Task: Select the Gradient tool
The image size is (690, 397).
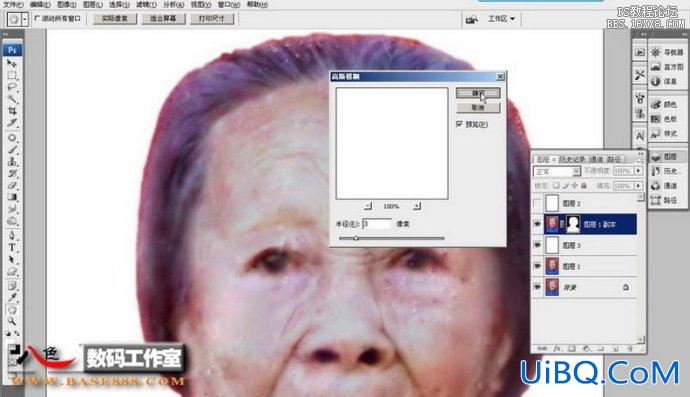Action: [x=12, y=197]
